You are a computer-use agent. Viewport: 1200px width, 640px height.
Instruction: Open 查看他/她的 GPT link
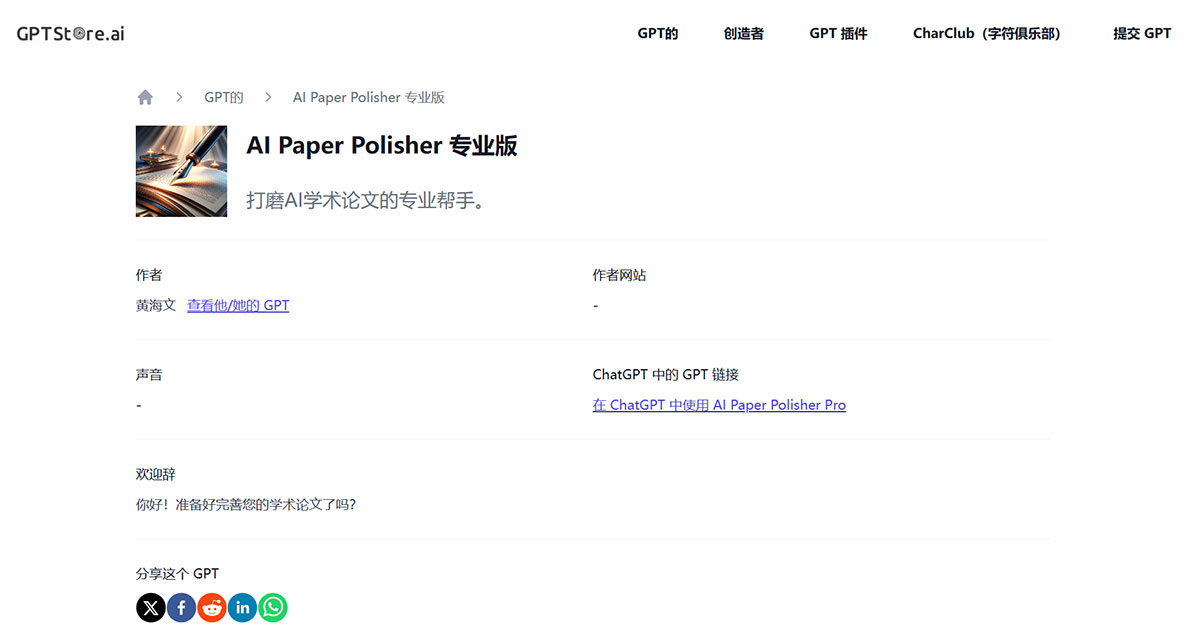238,305
